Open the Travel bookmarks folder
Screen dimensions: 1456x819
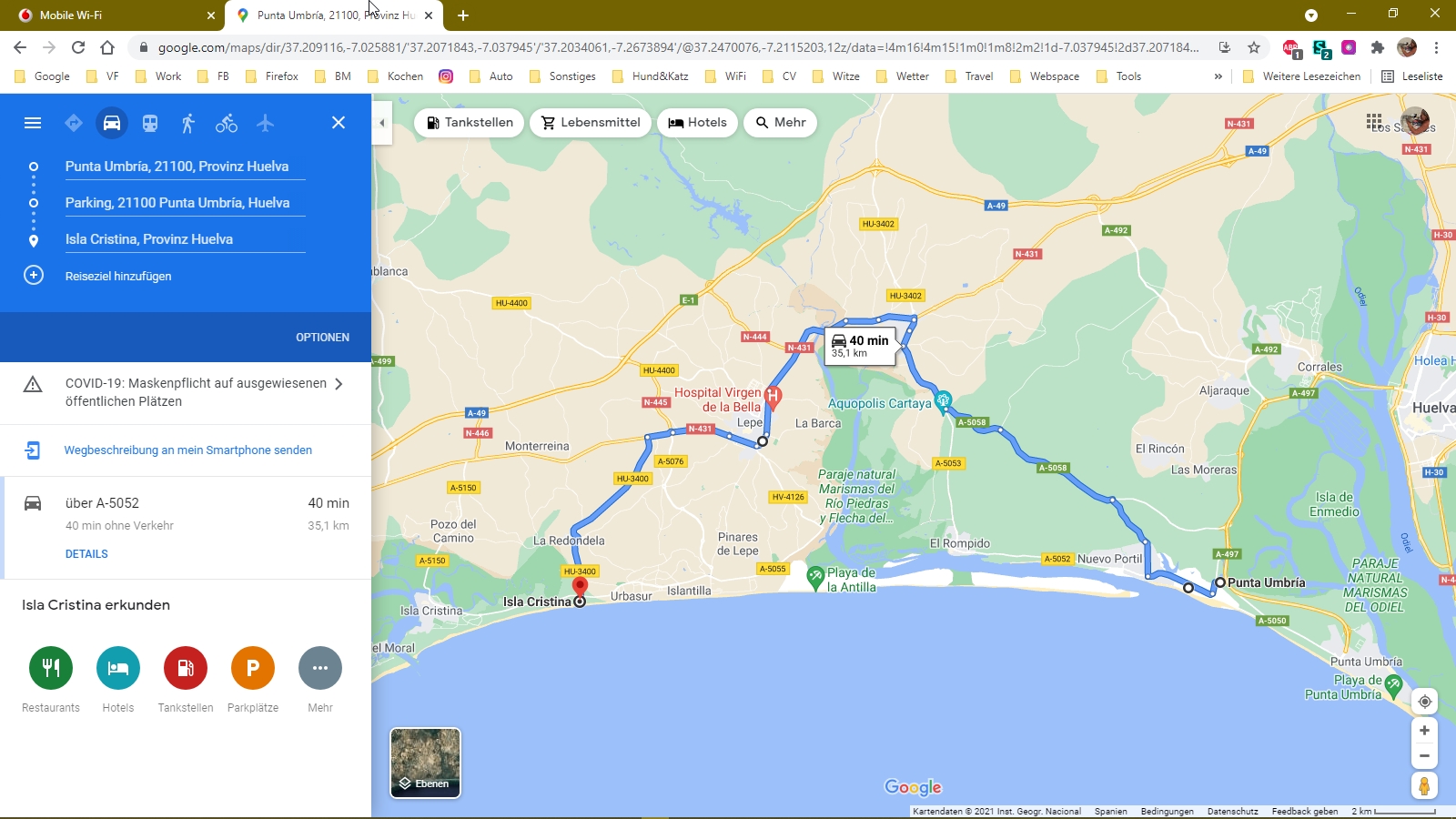970,76
